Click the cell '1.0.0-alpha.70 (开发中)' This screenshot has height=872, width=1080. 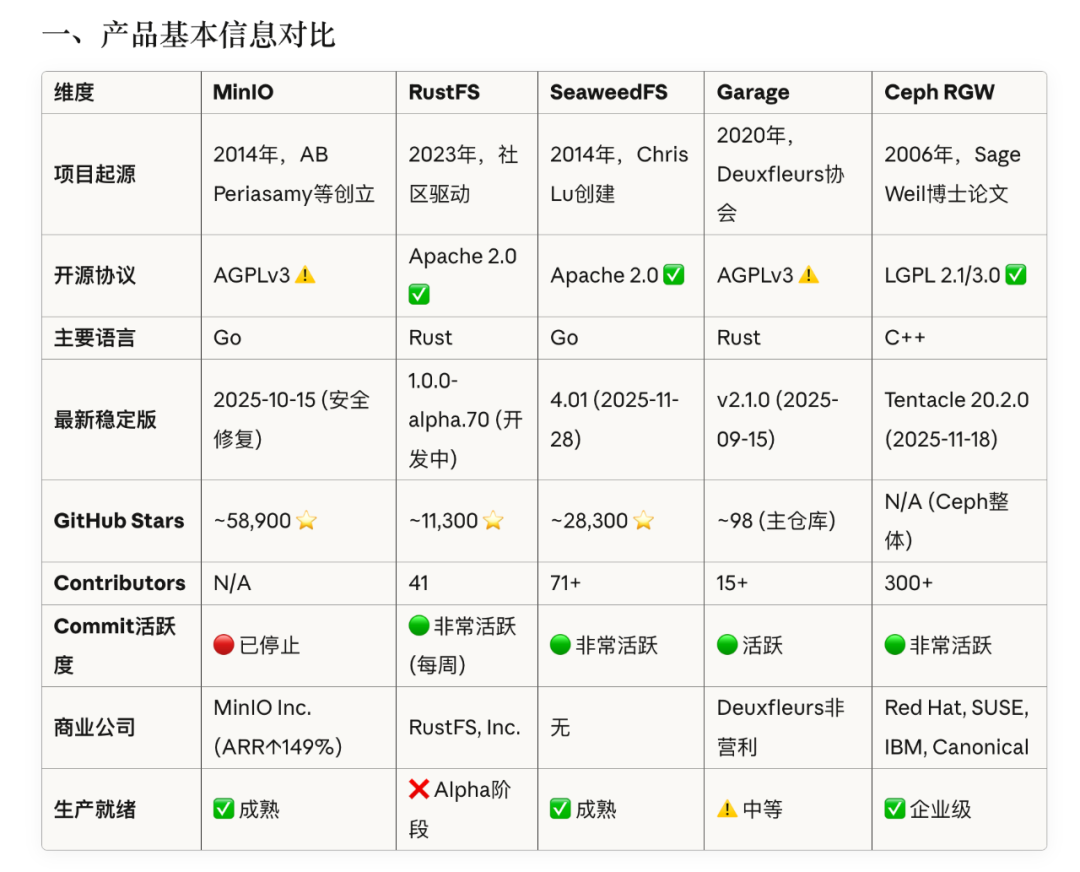pyautogui.click(x=466, y=419)
